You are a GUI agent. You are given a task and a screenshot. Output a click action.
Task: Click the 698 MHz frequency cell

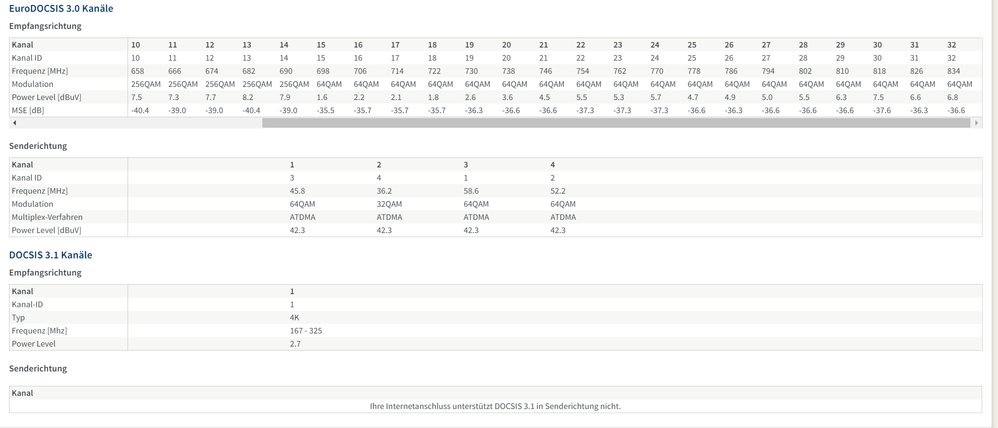pyautogui.click(x=323, y=71)
